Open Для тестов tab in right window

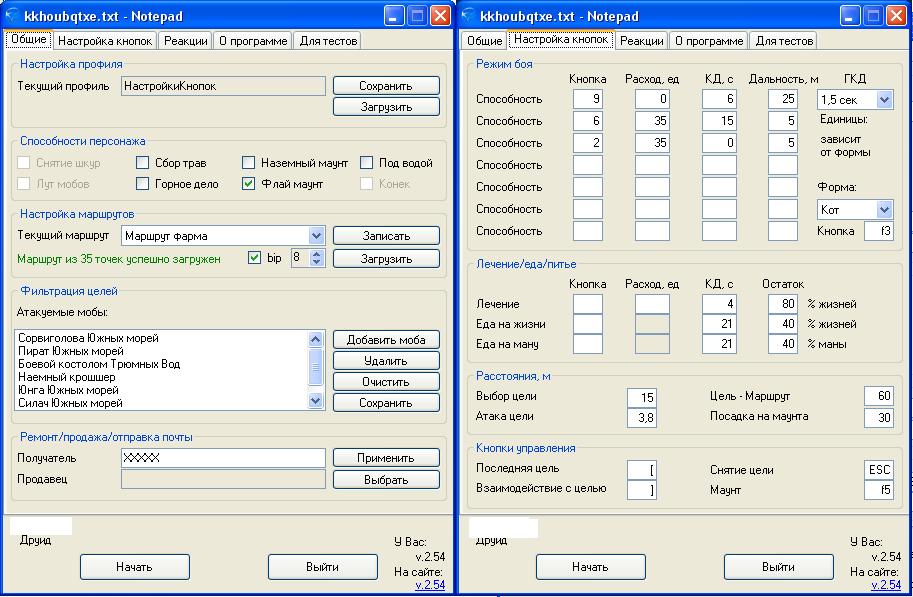[784, 41]
